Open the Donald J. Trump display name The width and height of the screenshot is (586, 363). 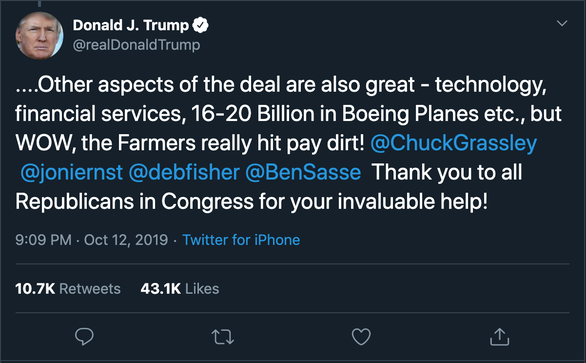pyautogui.click(x=131, y=25)
